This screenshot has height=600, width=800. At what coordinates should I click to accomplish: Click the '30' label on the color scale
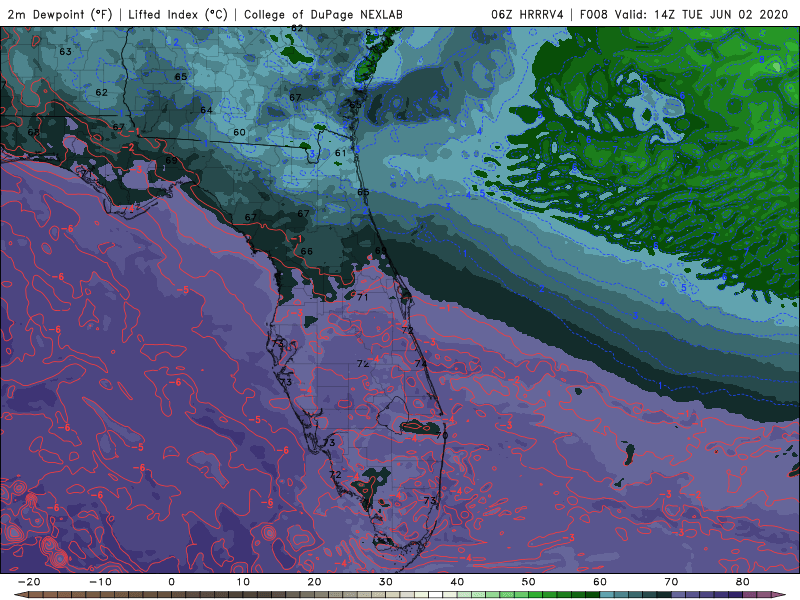point(386,582)
